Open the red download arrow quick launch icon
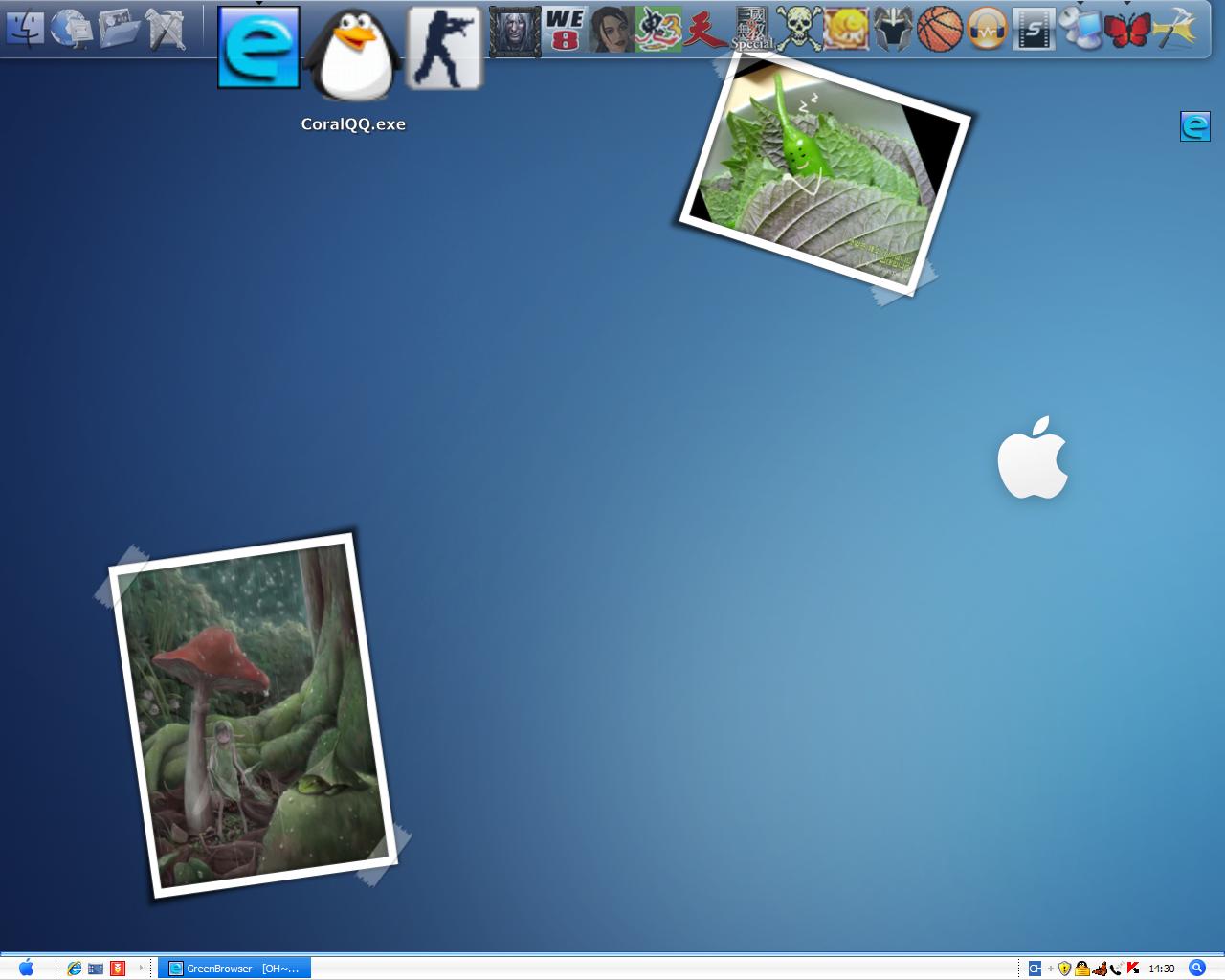Viewport: 1225px width, 980px height. [x=118, y=969]
